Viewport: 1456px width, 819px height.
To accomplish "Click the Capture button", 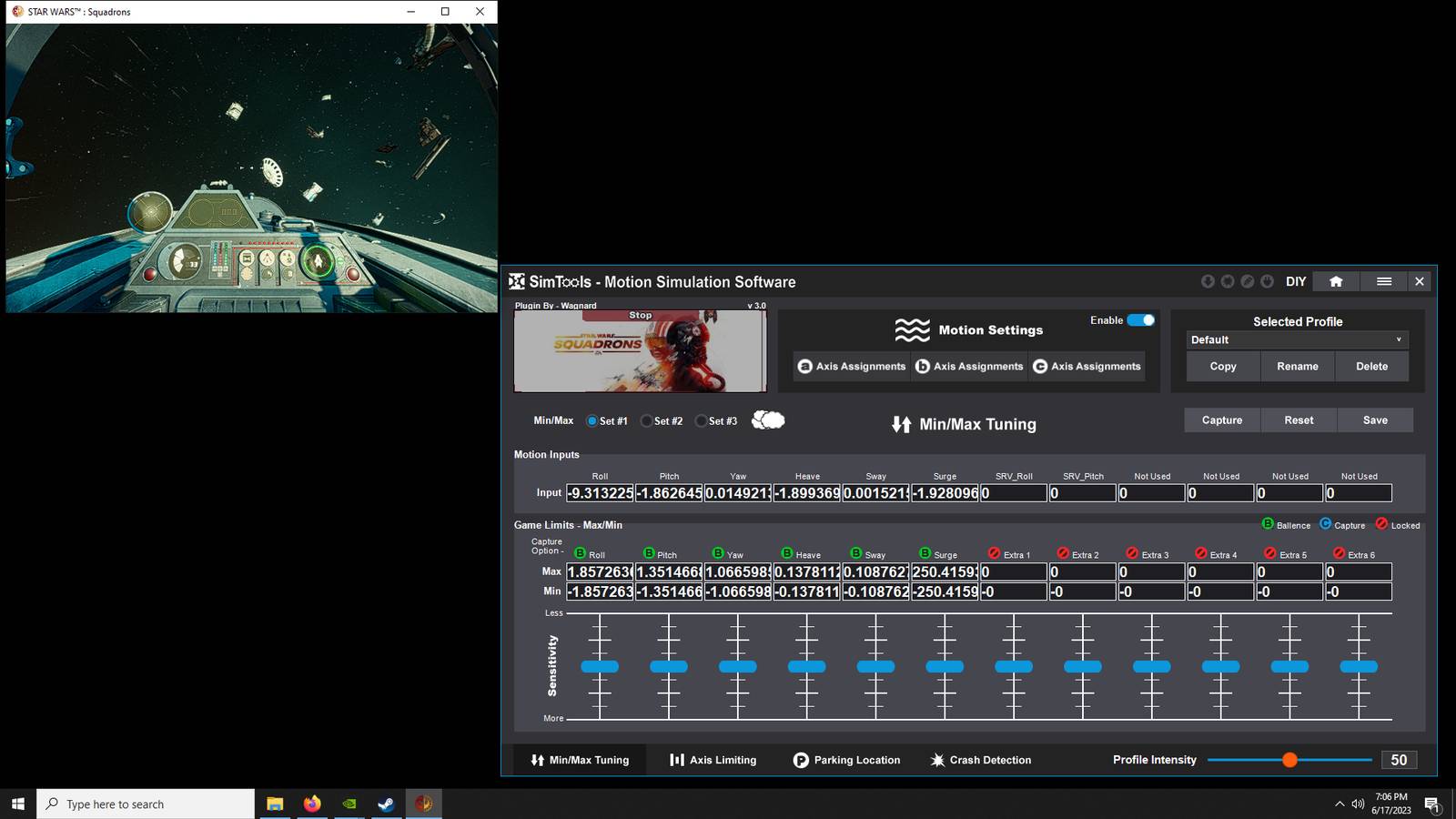I will (1222, 420).
